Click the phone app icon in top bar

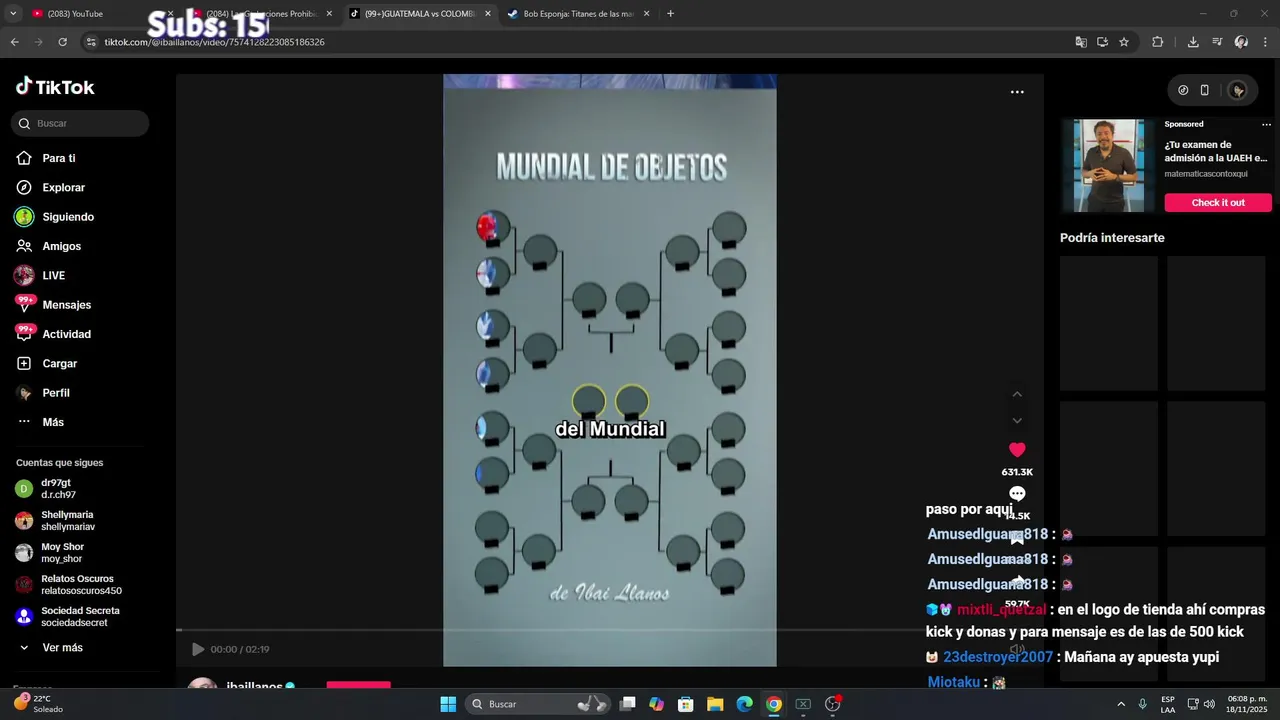pos(1205,90)
